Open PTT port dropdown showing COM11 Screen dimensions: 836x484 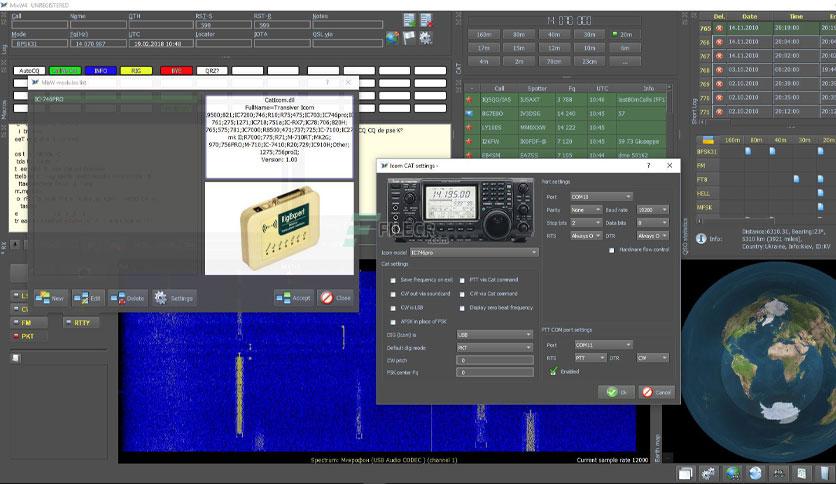[x=604, y=345]
